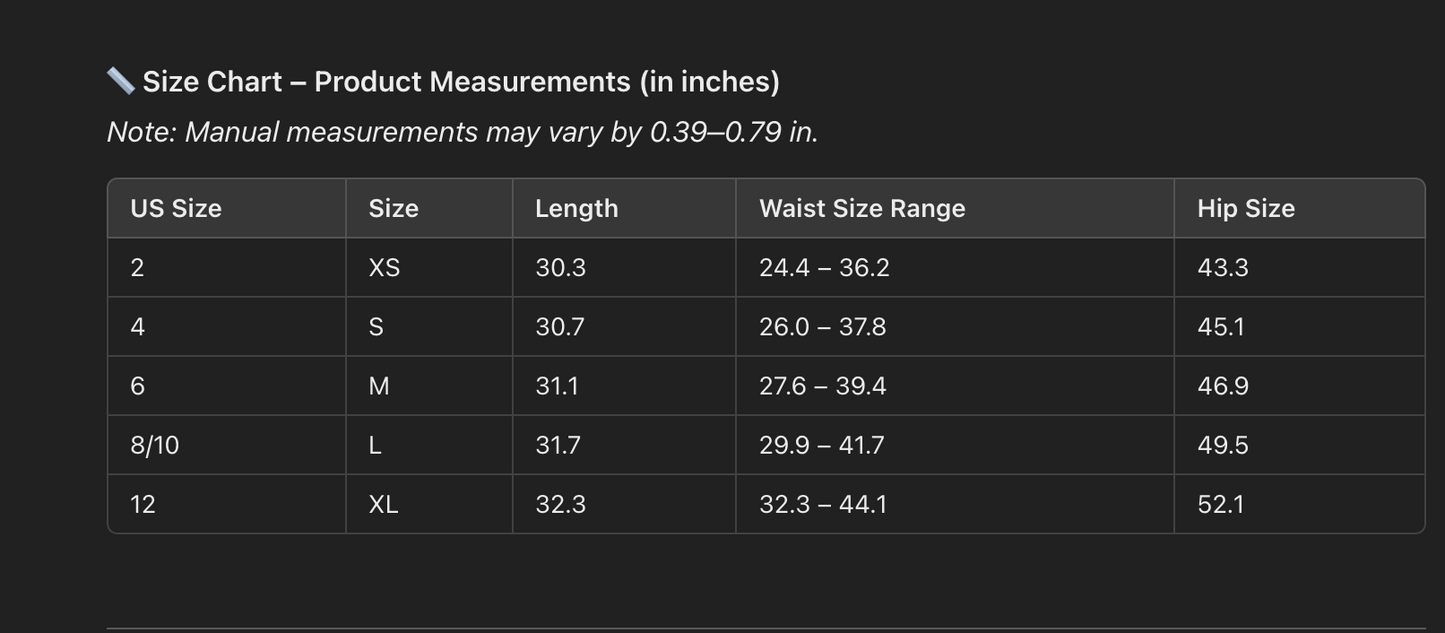Click waist range 32.3 – 44.1

click(x=822, y=504)
